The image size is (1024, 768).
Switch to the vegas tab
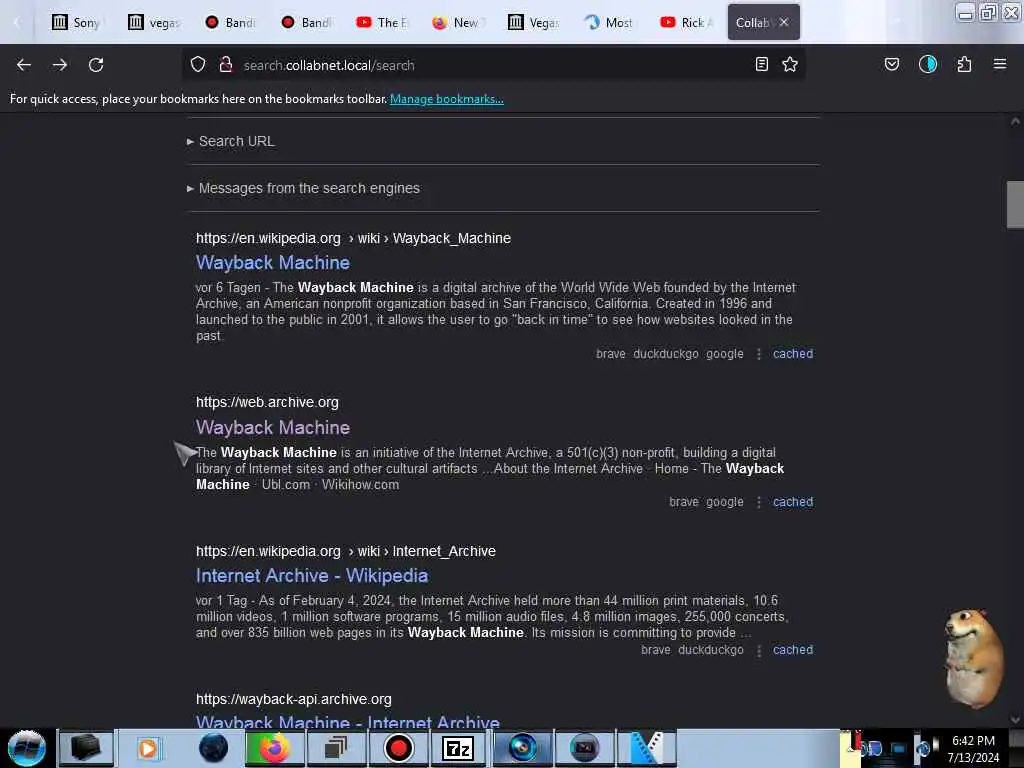[x=153, y=22]
